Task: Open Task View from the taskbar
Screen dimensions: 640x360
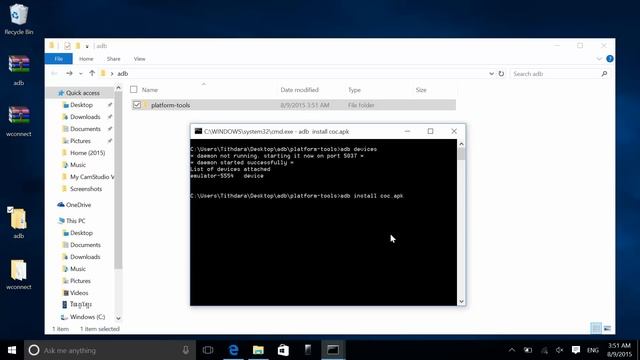Action: click(x=208, y=350)
